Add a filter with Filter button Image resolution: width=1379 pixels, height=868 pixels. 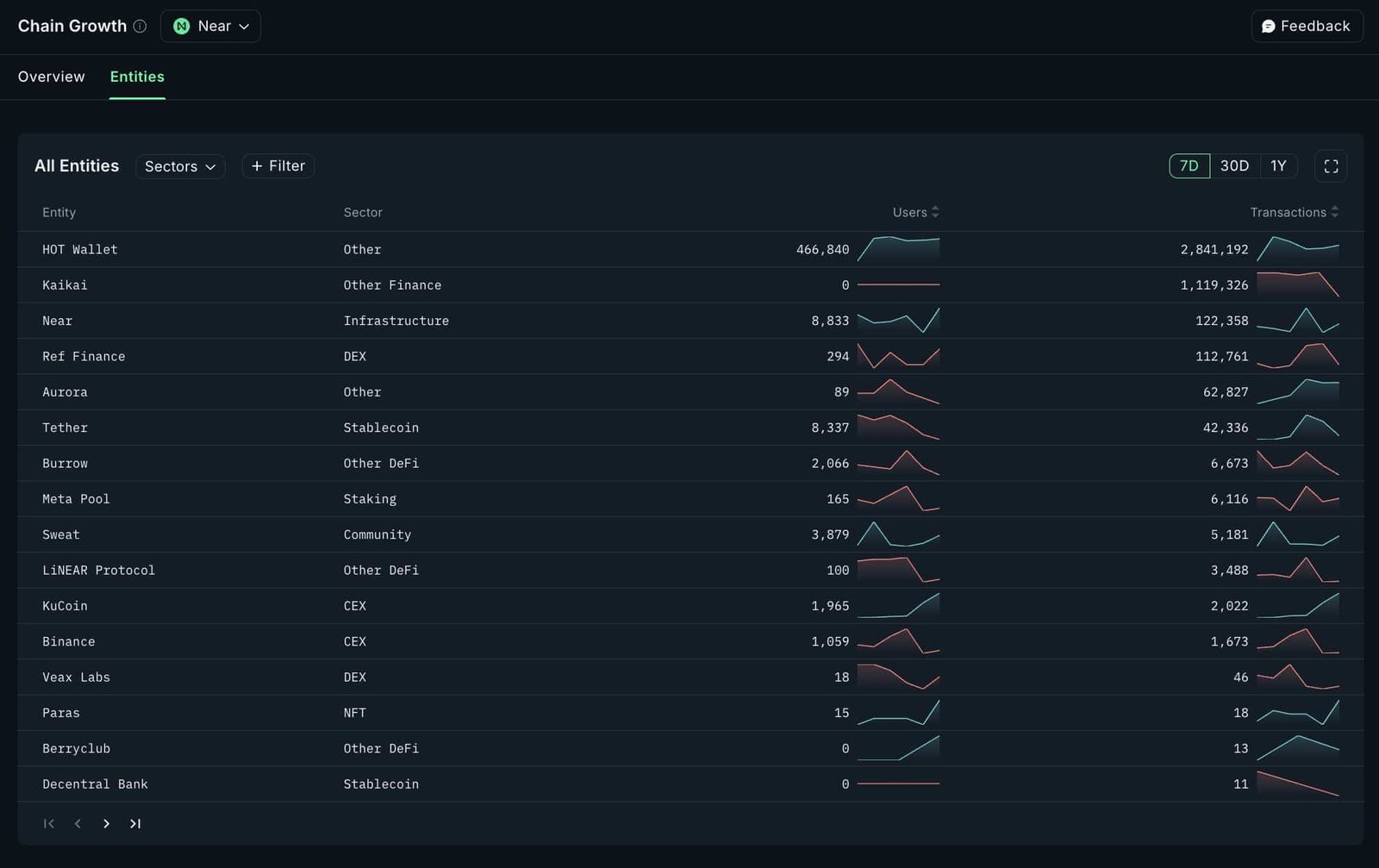pos(278,166)
